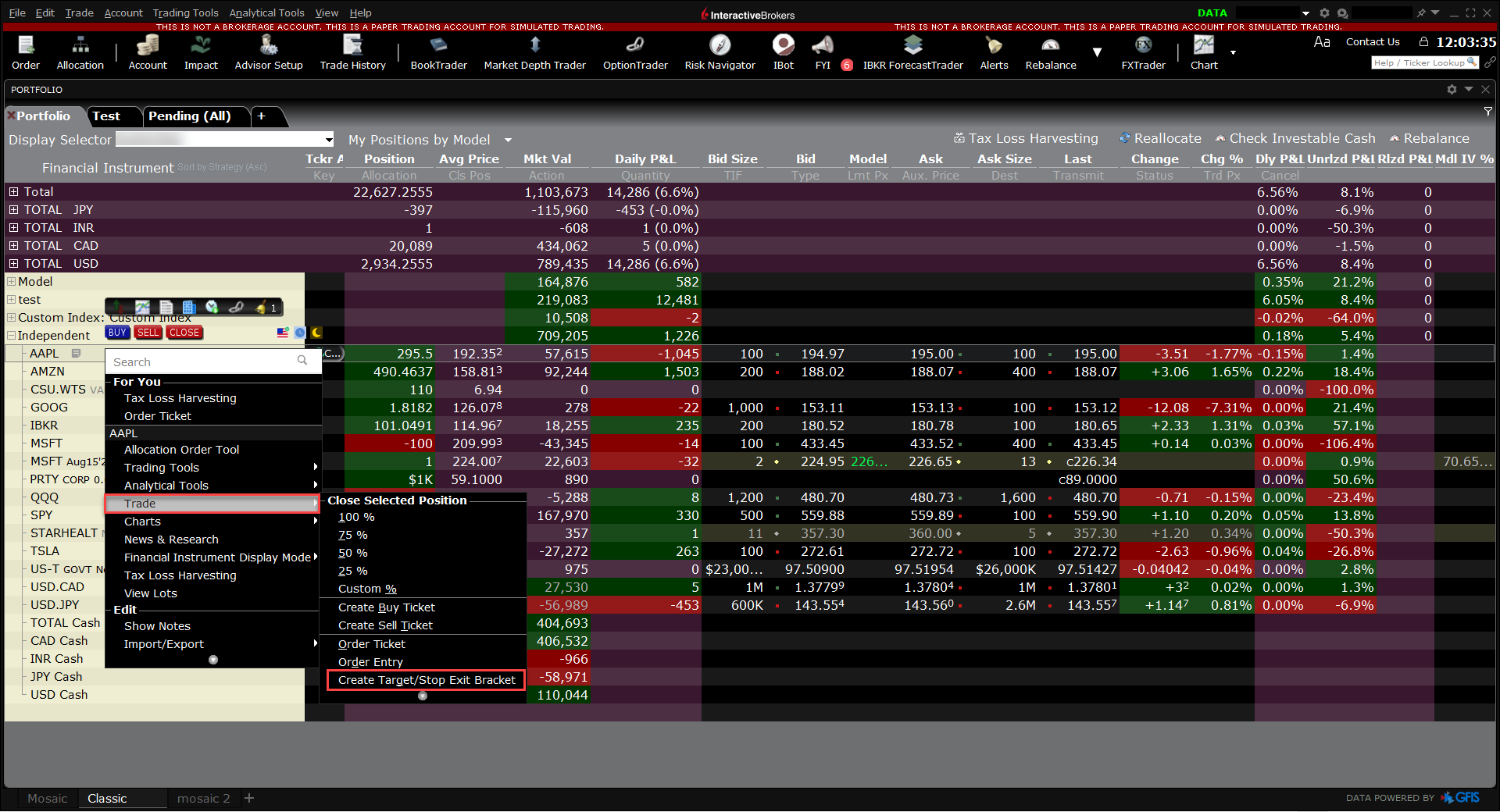
Task: Click the note icon beside AAPL
Action: [76, 354]
